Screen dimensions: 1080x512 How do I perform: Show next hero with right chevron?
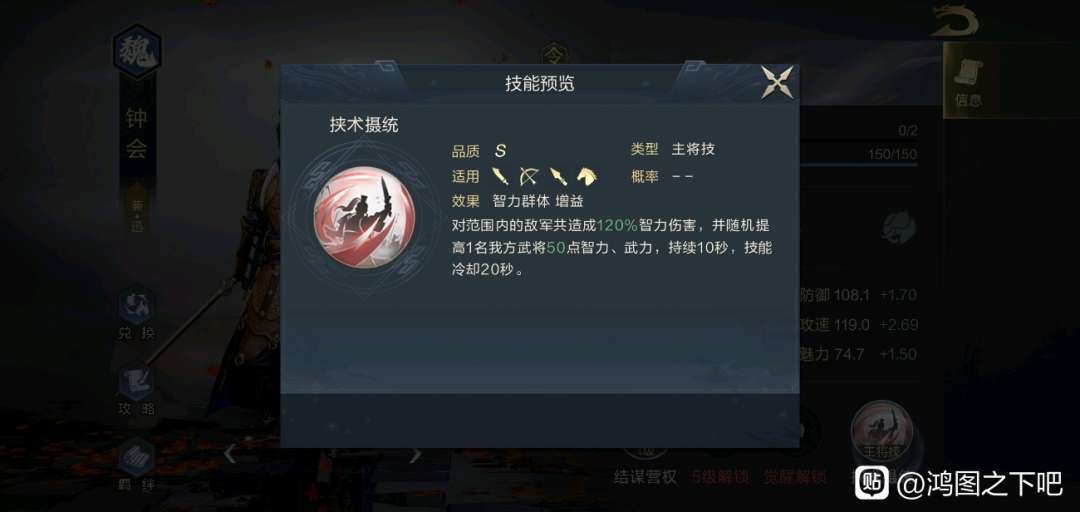pyautogui.click(x=415, y=454)
